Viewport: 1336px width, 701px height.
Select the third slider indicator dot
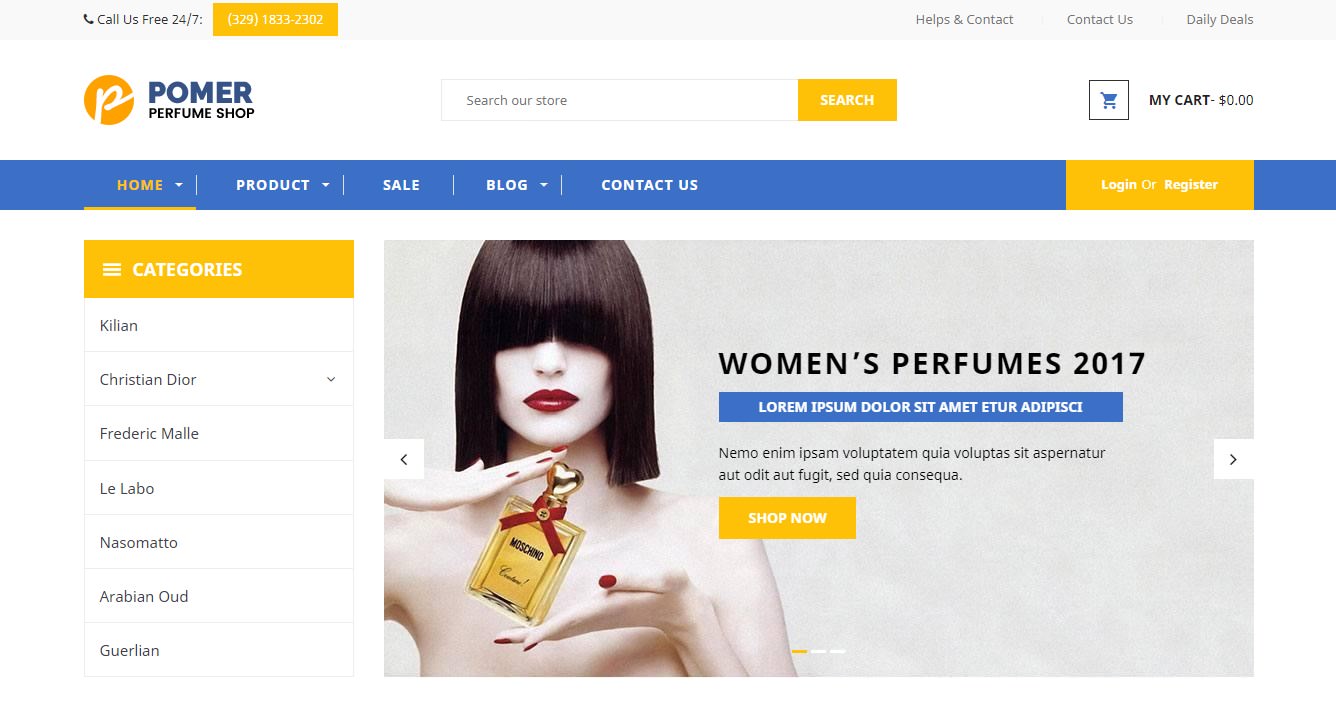(838, 651)
